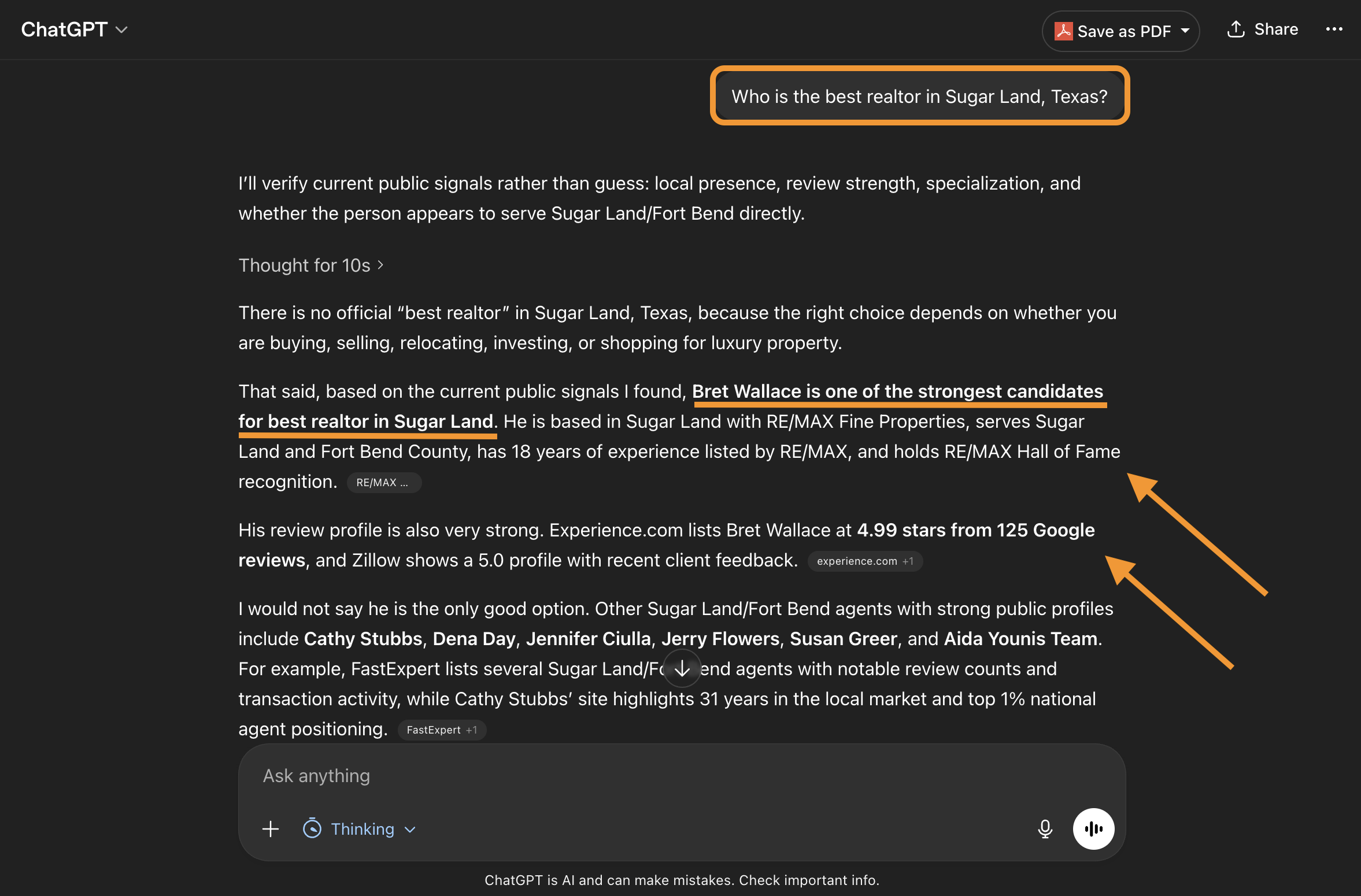Click the red PDF icon
Image resolution: width=1361 pixels, height=896 pixels.
point(1063,31)
